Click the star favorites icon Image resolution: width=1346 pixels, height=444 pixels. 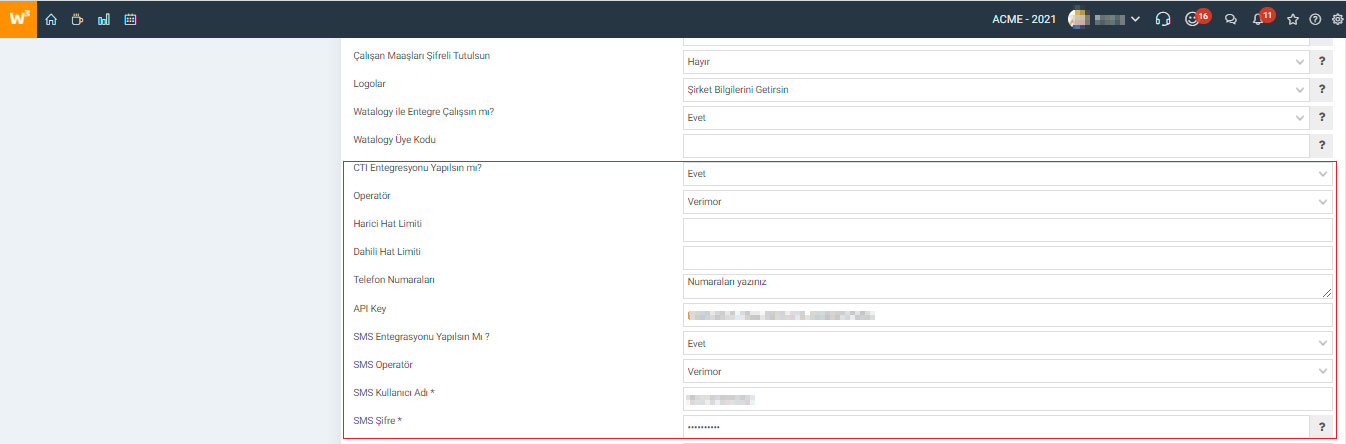(x=1293, y=19)
